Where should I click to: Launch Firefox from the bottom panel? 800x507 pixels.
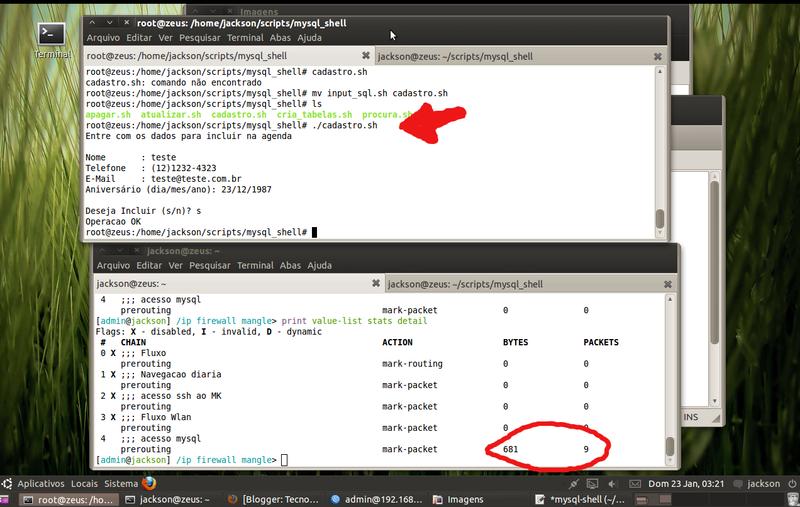tap(149, 483)
